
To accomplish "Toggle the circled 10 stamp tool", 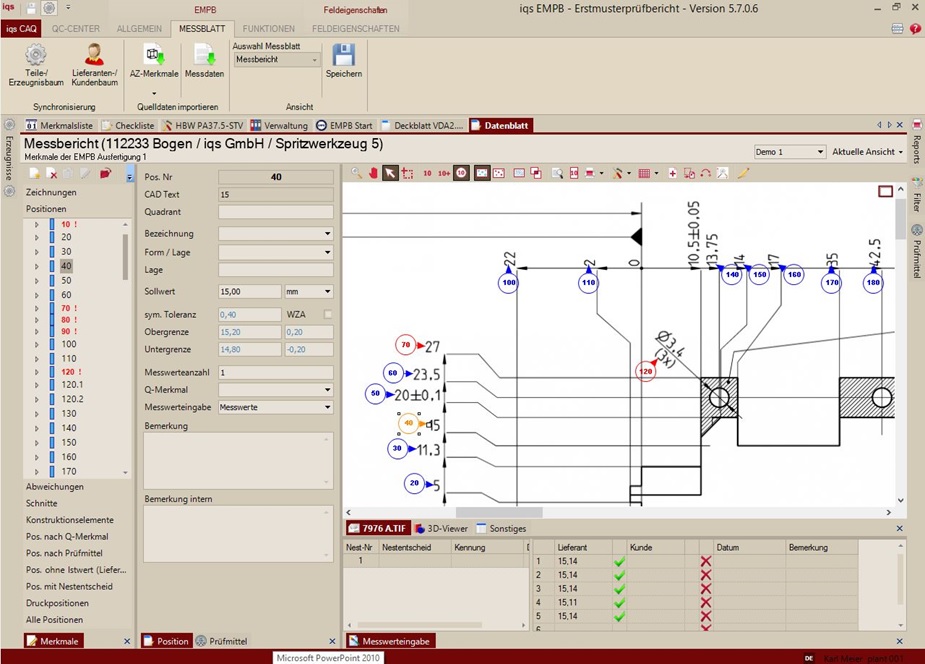I will 461,173.
